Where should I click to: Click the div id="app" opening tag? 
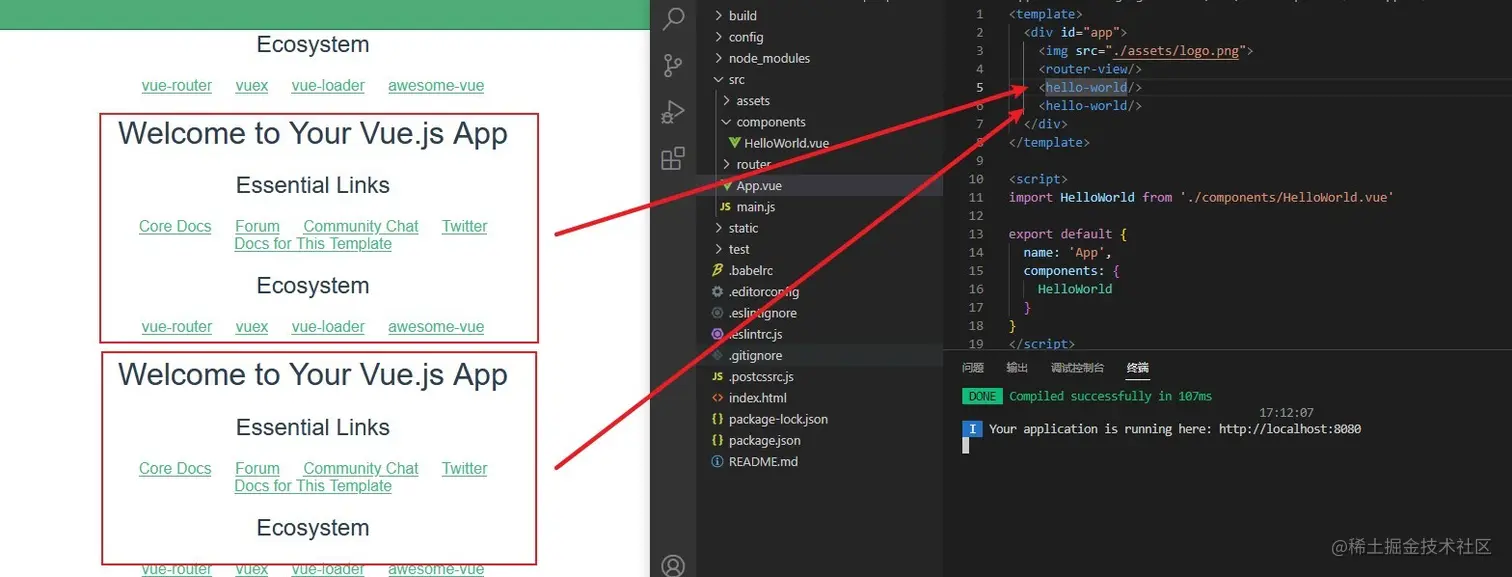pyautogui.click(x=1075, y=33)
